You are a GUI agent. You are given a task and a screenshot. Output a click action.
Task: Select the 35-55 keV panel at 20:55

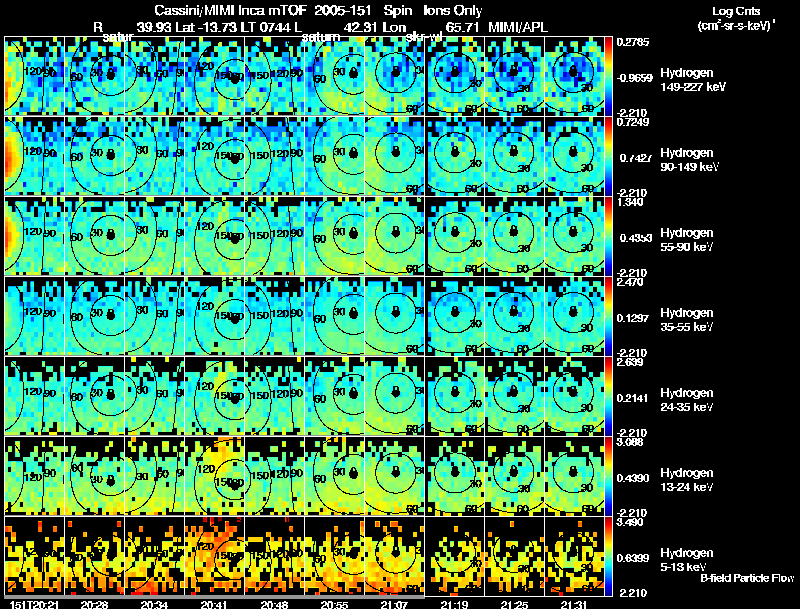click(x=335, y=316)
